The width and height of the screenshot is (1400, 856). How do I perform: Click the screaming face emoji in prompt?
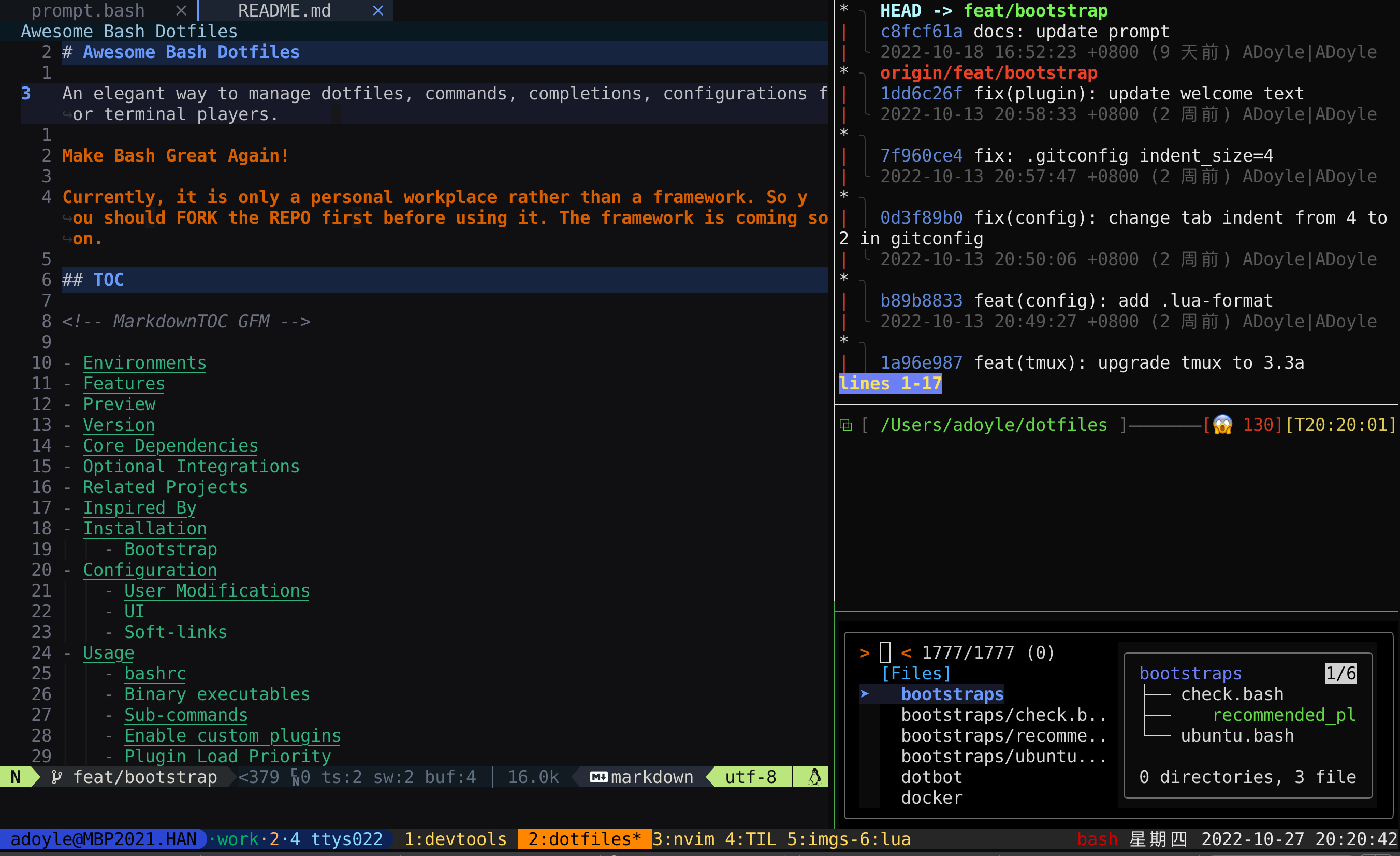[1222, 425]
